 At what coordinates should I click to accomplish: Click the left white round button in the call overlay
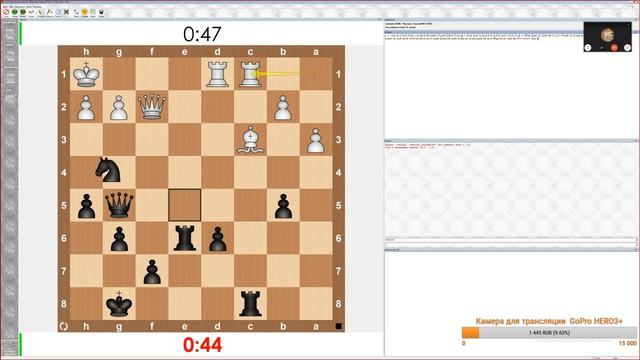coord(588,48)
